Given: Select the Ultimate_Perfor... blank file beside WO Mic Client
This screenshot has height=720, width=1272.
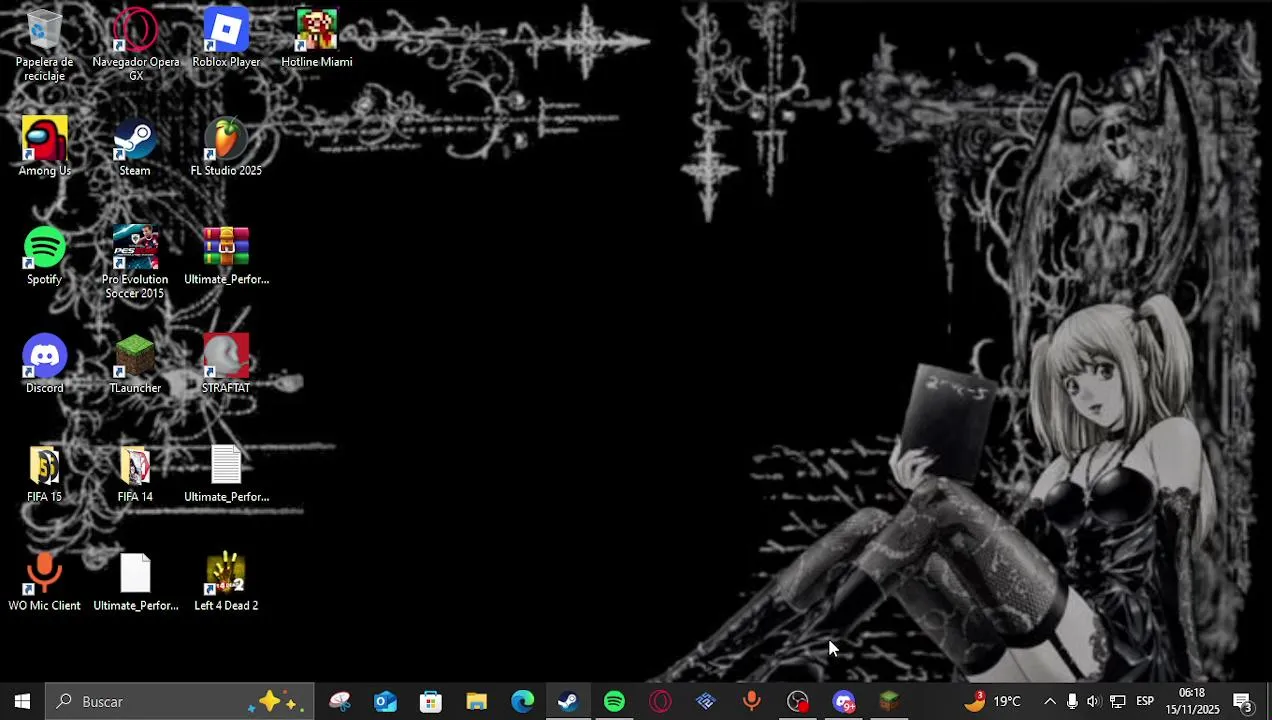Looking at the screenshot, I should click(135, 583).
